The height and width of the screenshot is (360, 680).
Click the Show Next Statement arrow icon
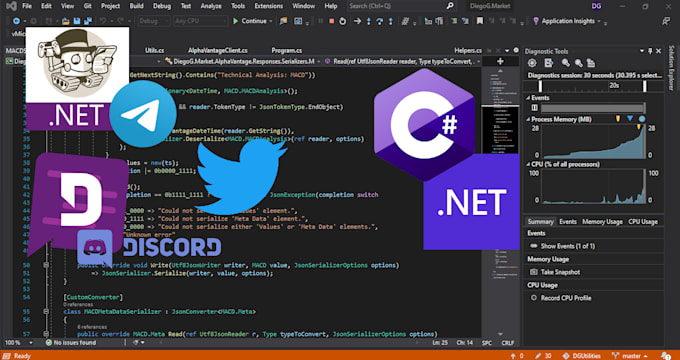point(357,21)
